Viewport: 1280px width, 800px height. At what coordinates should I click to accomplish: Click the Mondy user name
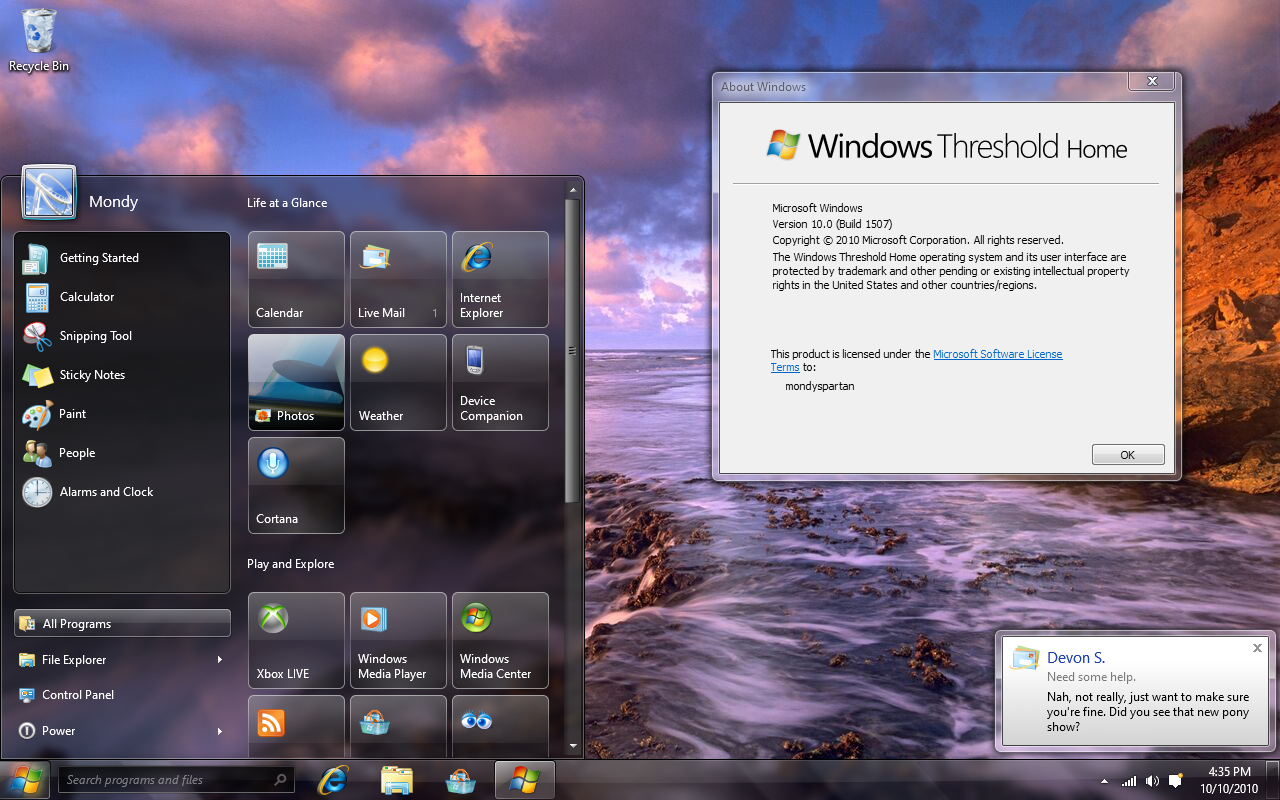tap(113, 202)
